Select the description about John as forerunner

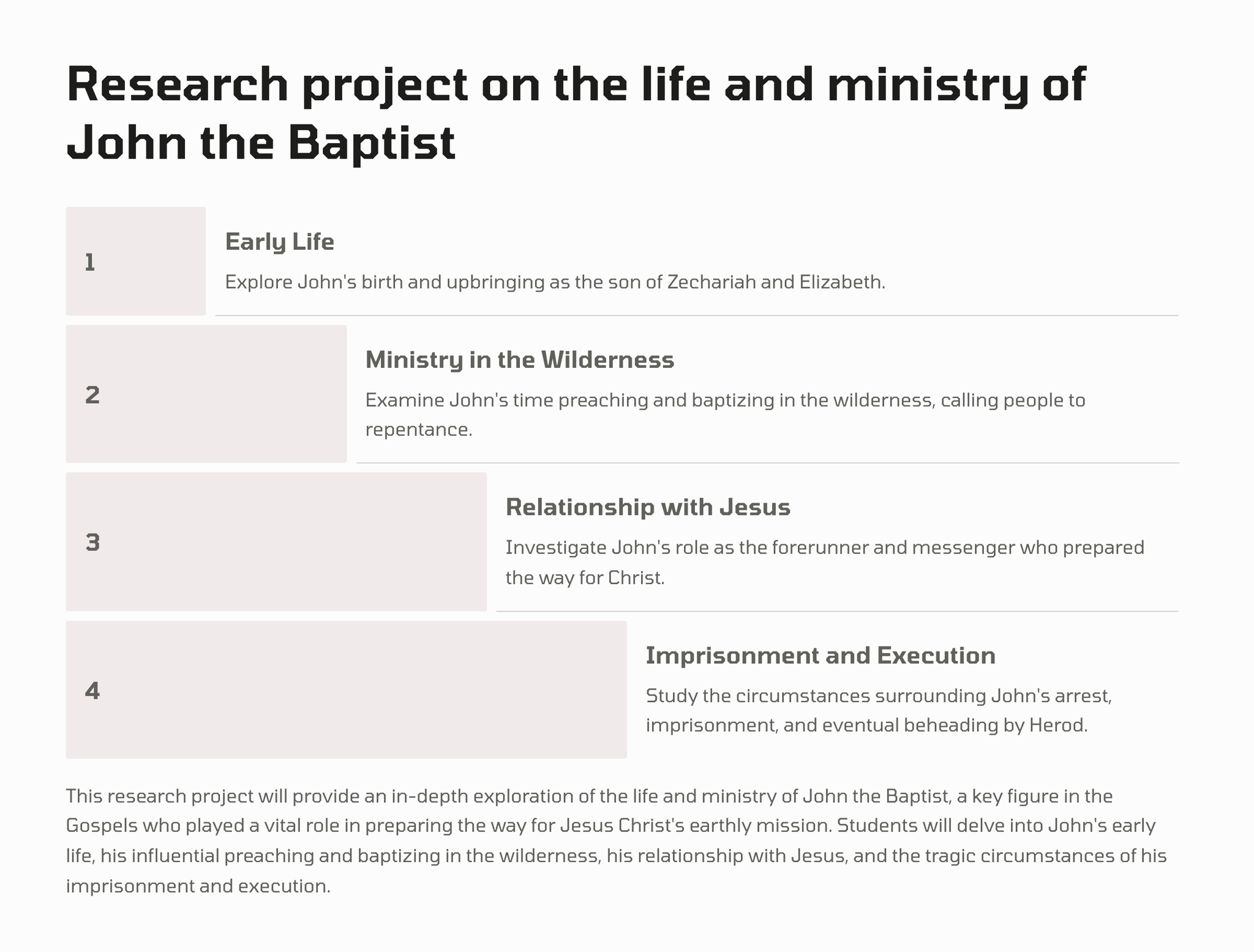click(824, 562)
